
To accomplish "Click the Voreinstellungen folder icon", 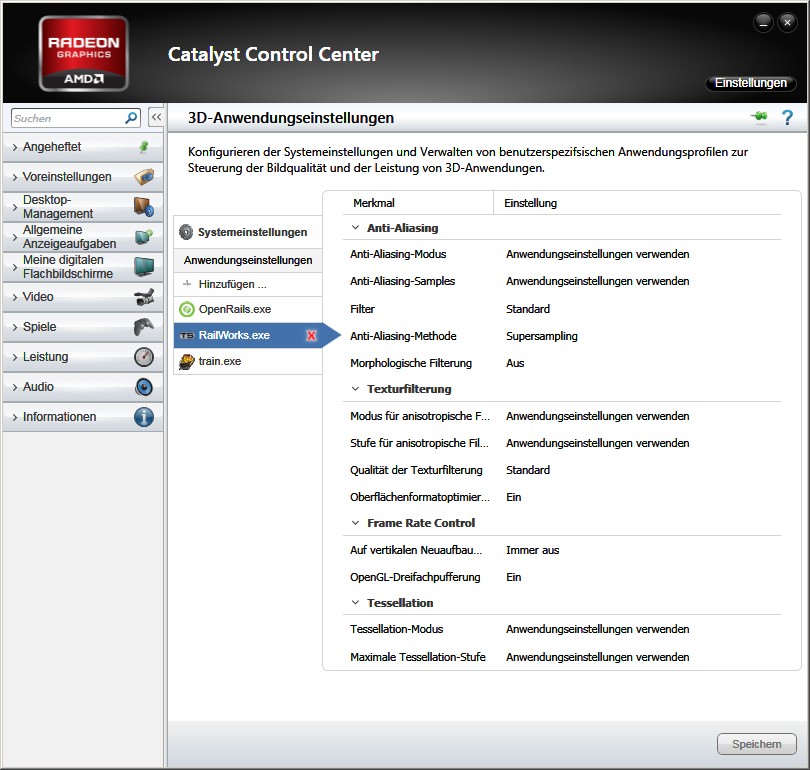I will [x=144, y=177].
